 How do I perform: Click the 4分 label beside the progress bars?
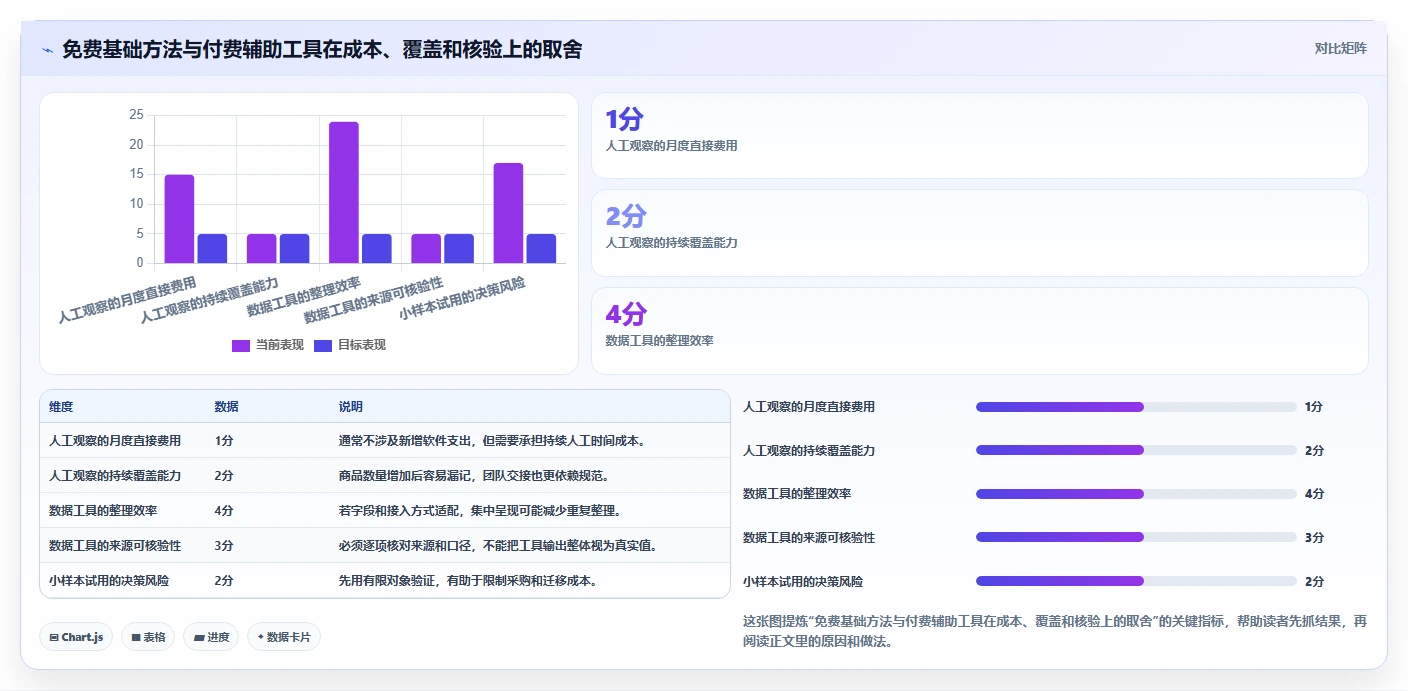1314,494
